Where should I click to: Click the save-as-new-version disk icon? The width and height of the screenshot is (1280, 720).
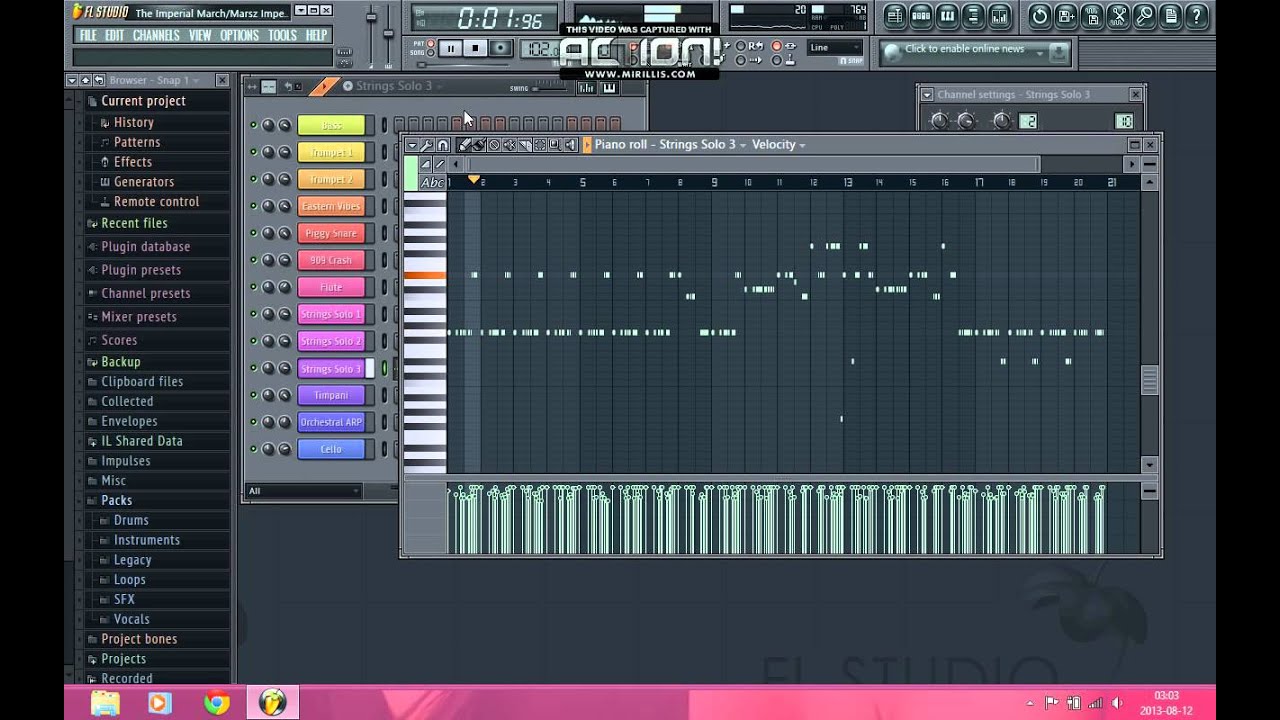pos(1066,16)
